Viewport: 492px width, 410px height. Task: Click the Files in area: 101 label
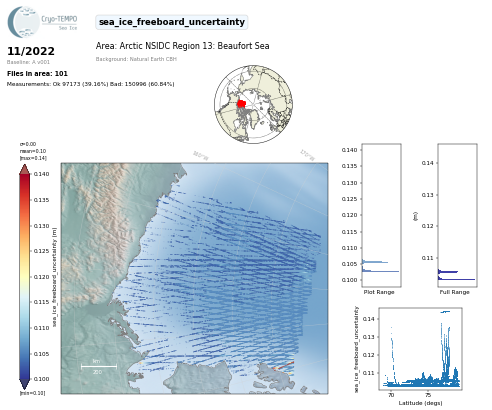(x=37, y=74)
